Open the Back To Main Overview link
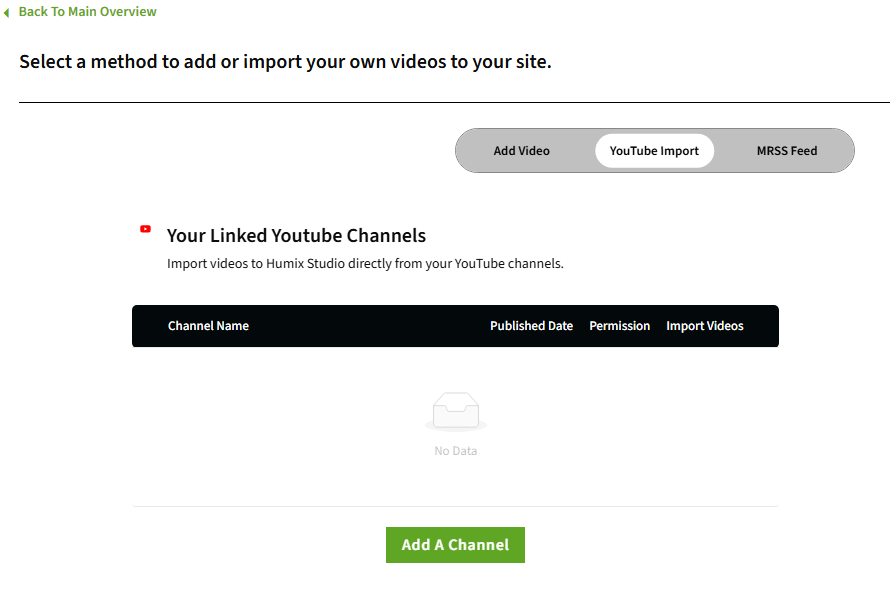890x598 pixels. 87,12
